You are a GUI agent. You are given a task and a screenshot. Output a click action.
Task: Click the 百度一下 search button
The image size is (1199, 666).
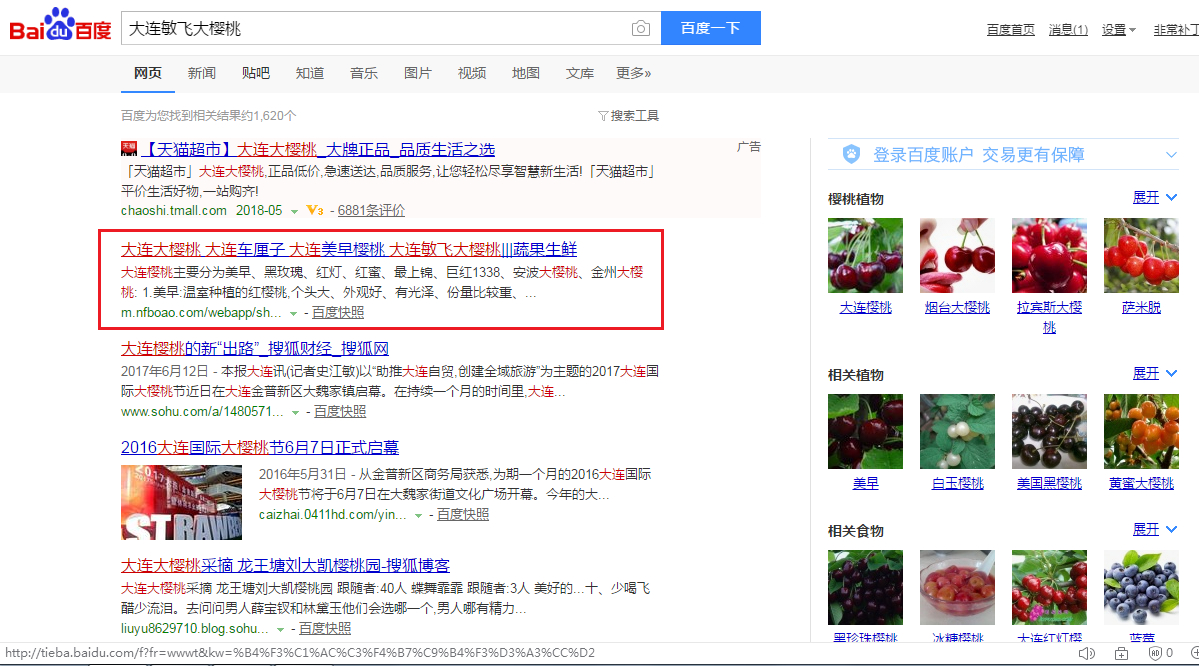pyautogui.click(x=710, y=28)
